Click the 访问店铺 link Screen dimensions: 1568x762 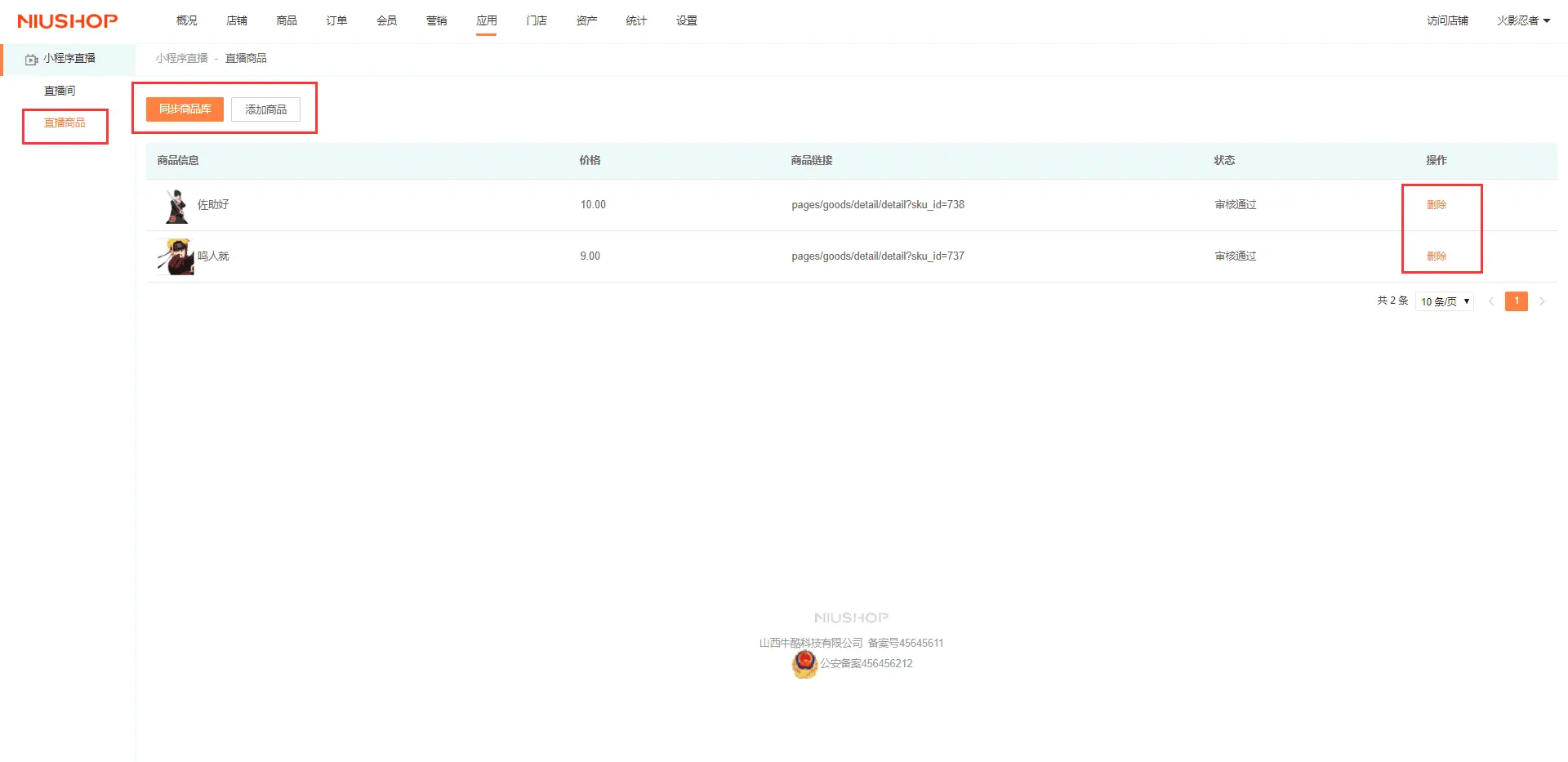[x=1447, y=20]
